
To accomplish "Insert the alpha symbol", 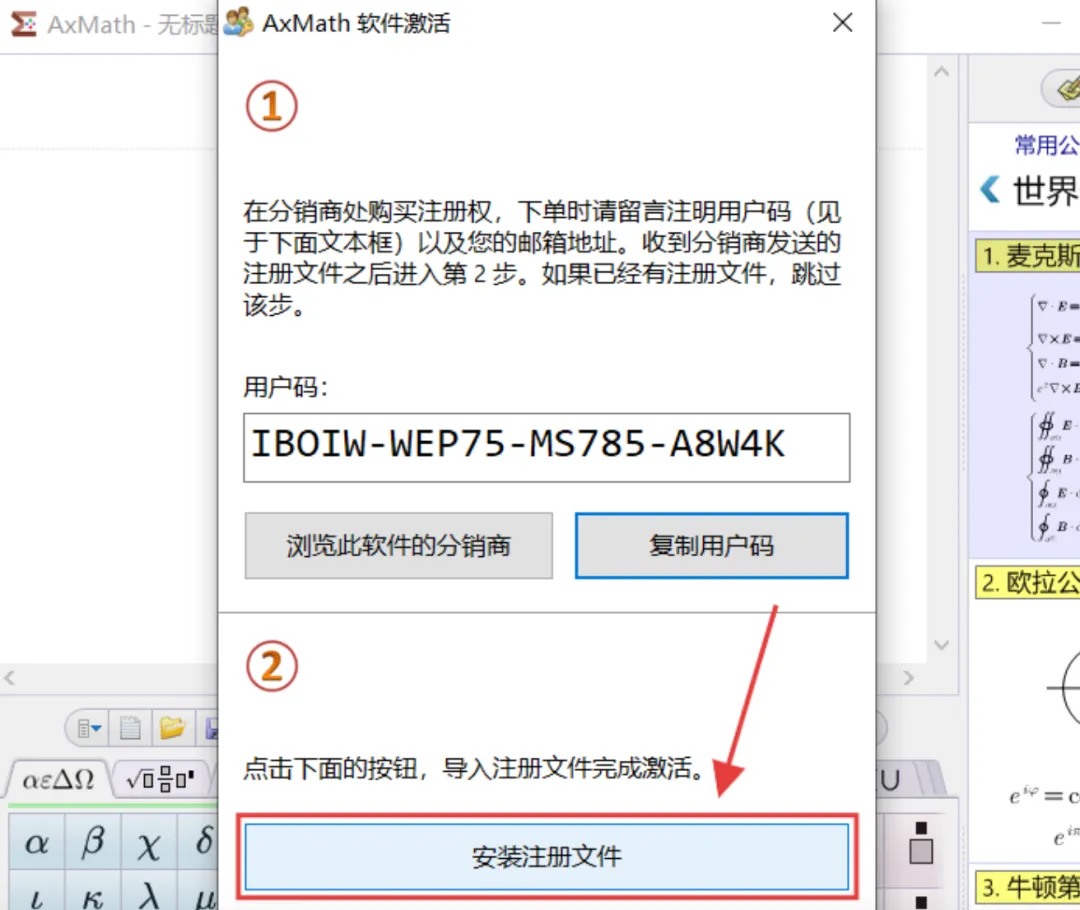I will (37, 842).
